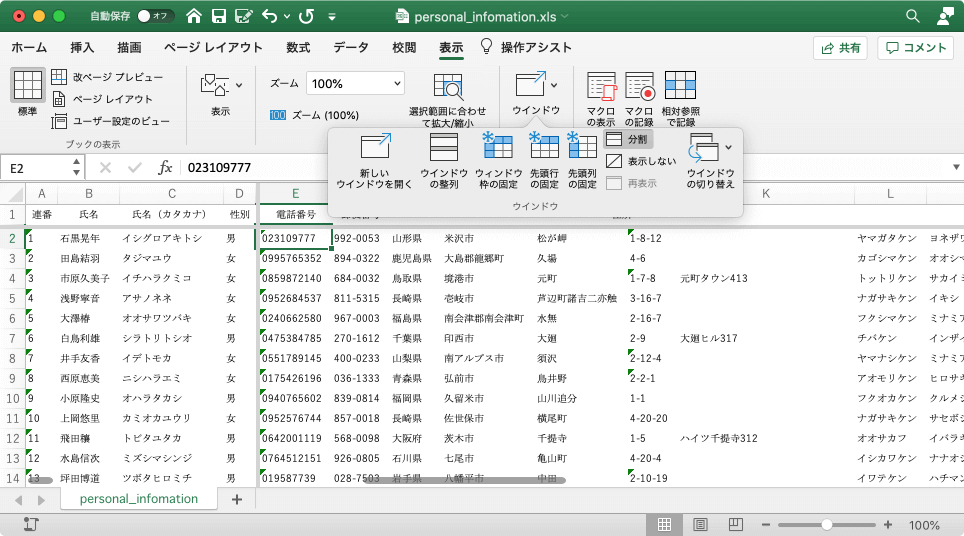964x536 pixels.
Task: Click the Record Macro (マクロの記録) icon
Action: click(x=639, y=88)
